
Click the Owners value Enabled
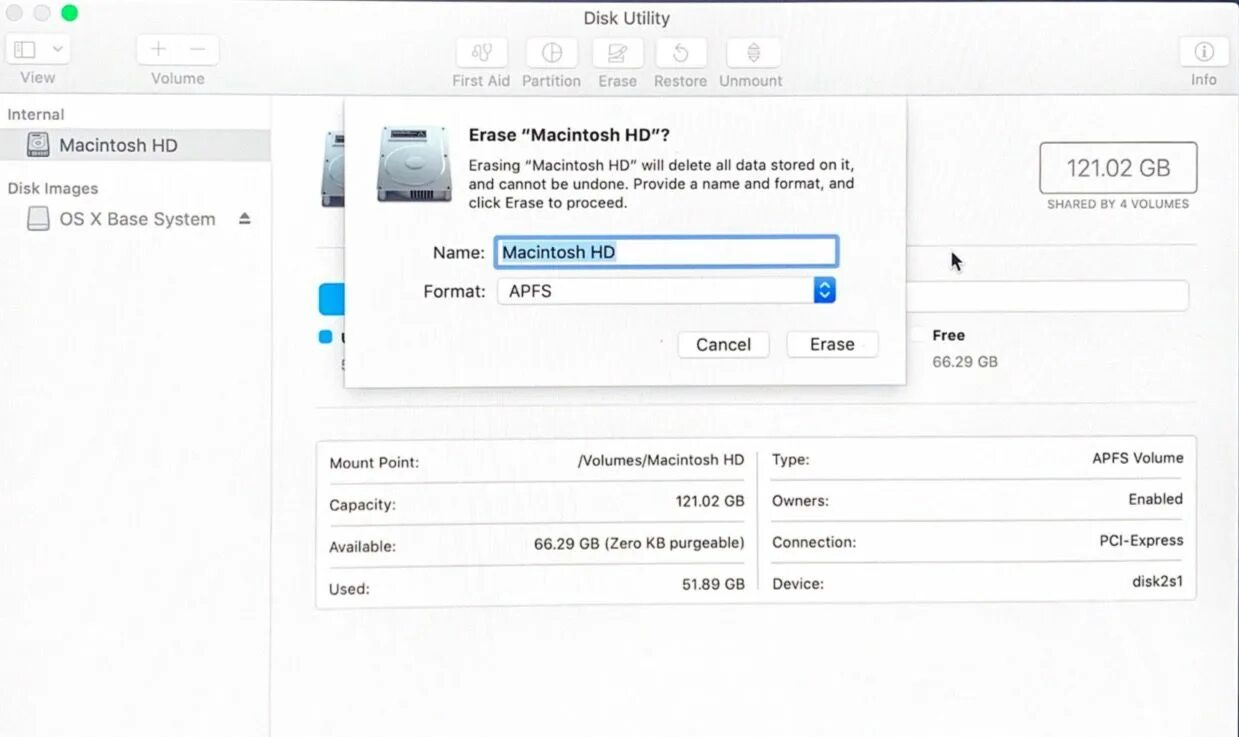point(1155,499)
